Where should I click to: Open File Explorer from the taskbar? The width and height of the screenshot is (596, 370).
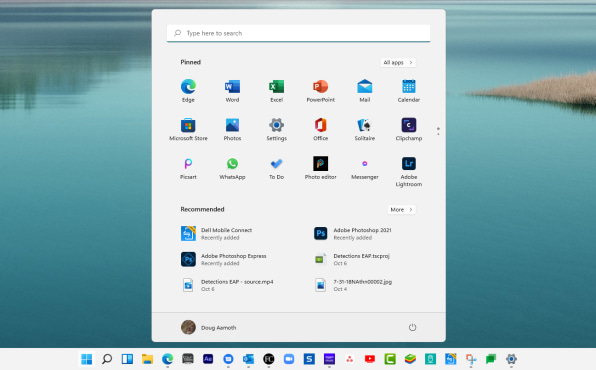147,359
